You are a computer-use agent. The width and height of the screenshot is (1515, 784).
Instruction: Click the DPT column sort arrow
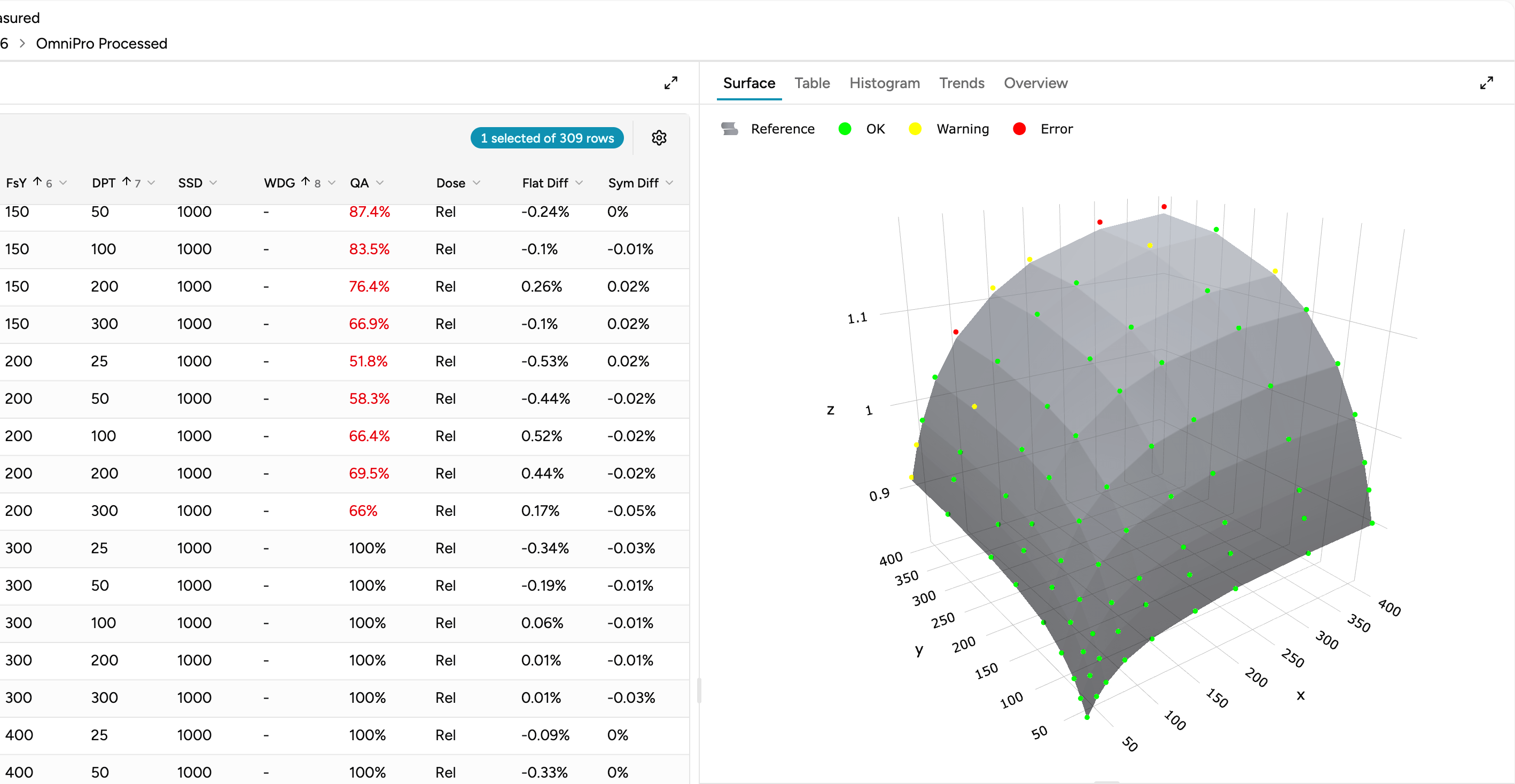click(127, 182)
